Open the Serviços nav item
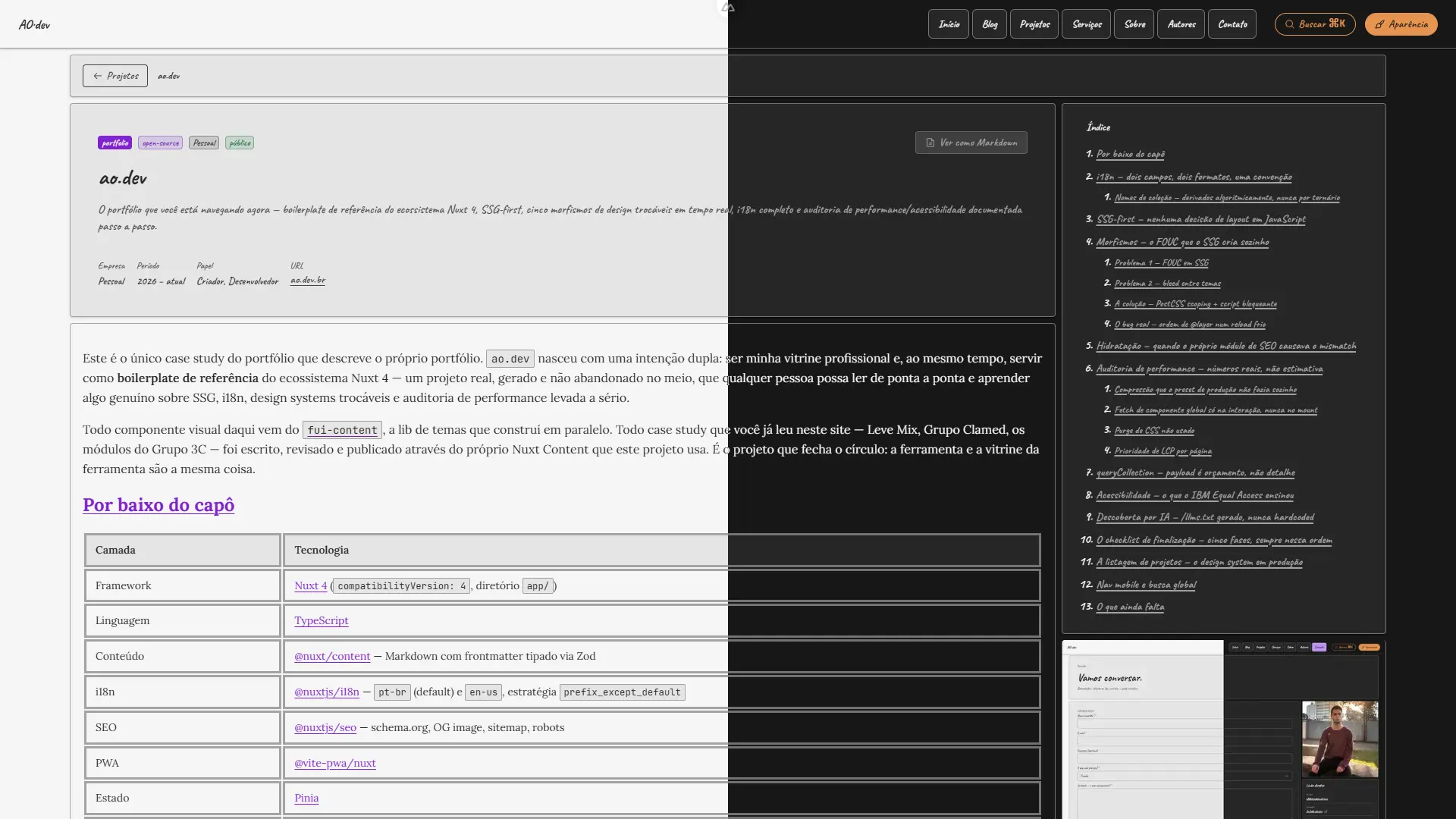The image size is (1456, 819). coord(1087,24)
